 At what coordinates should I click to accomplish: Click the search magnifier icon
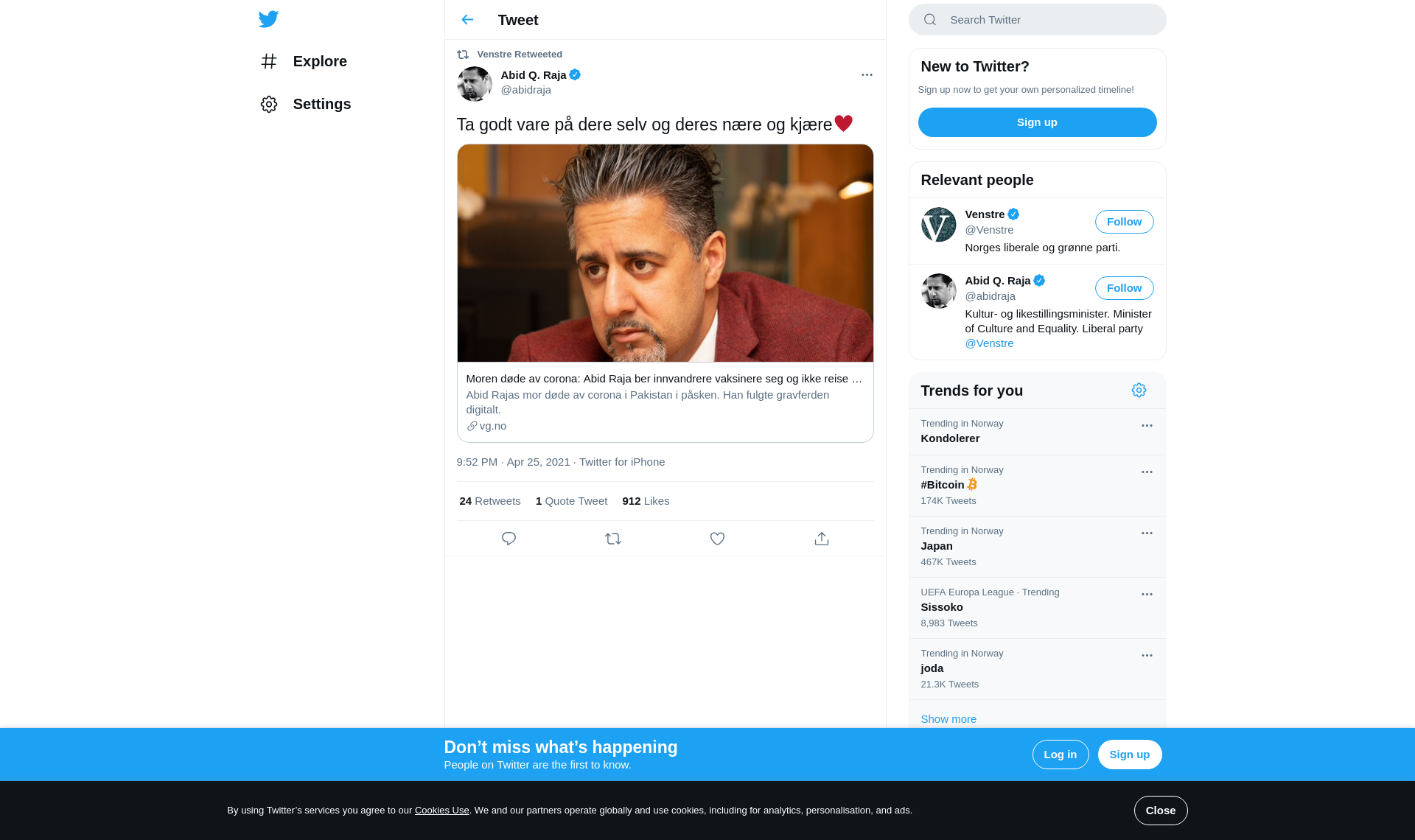point(930,20)
